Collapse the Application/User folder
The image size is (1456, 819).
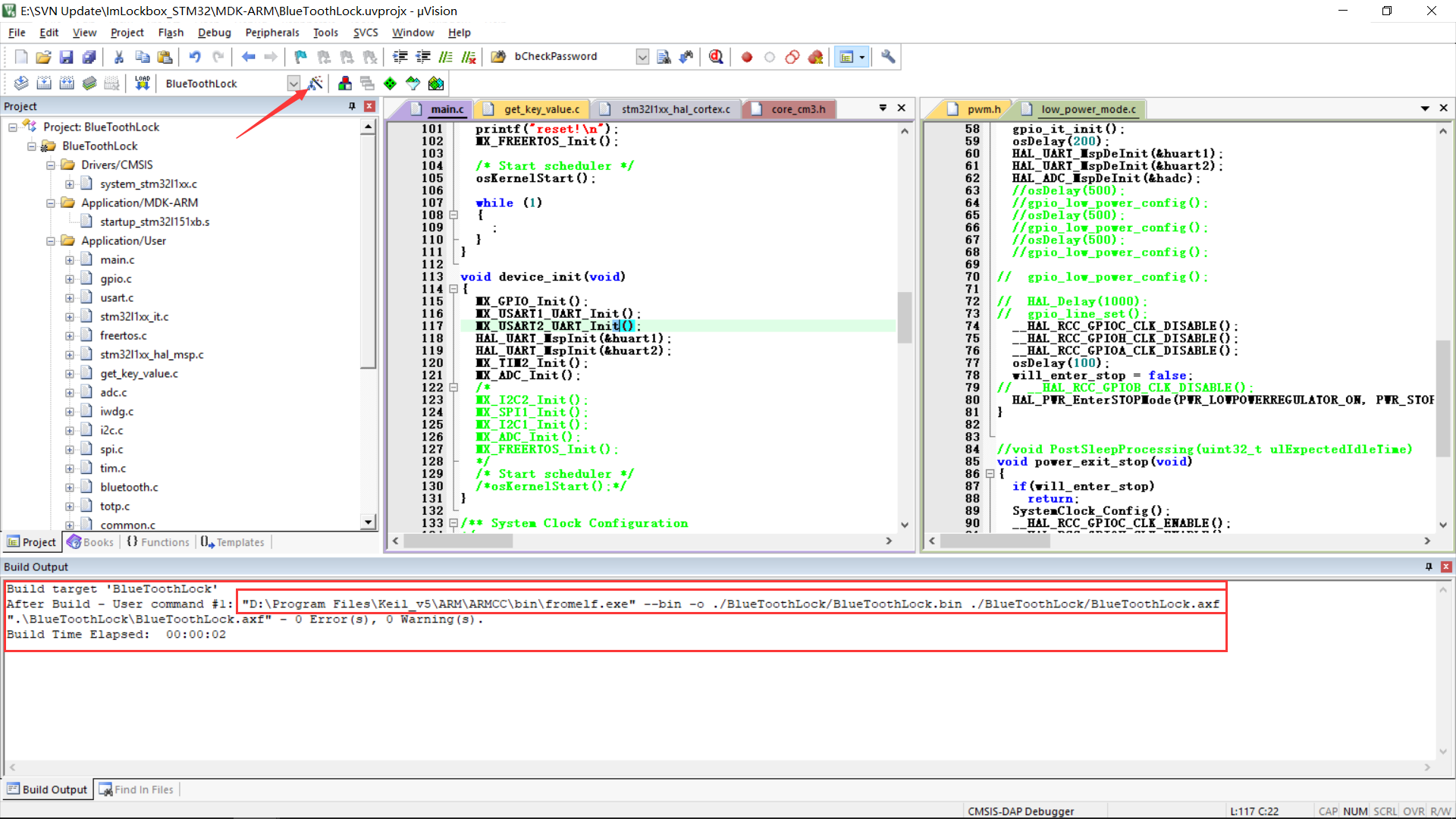[x=52, y=240]
